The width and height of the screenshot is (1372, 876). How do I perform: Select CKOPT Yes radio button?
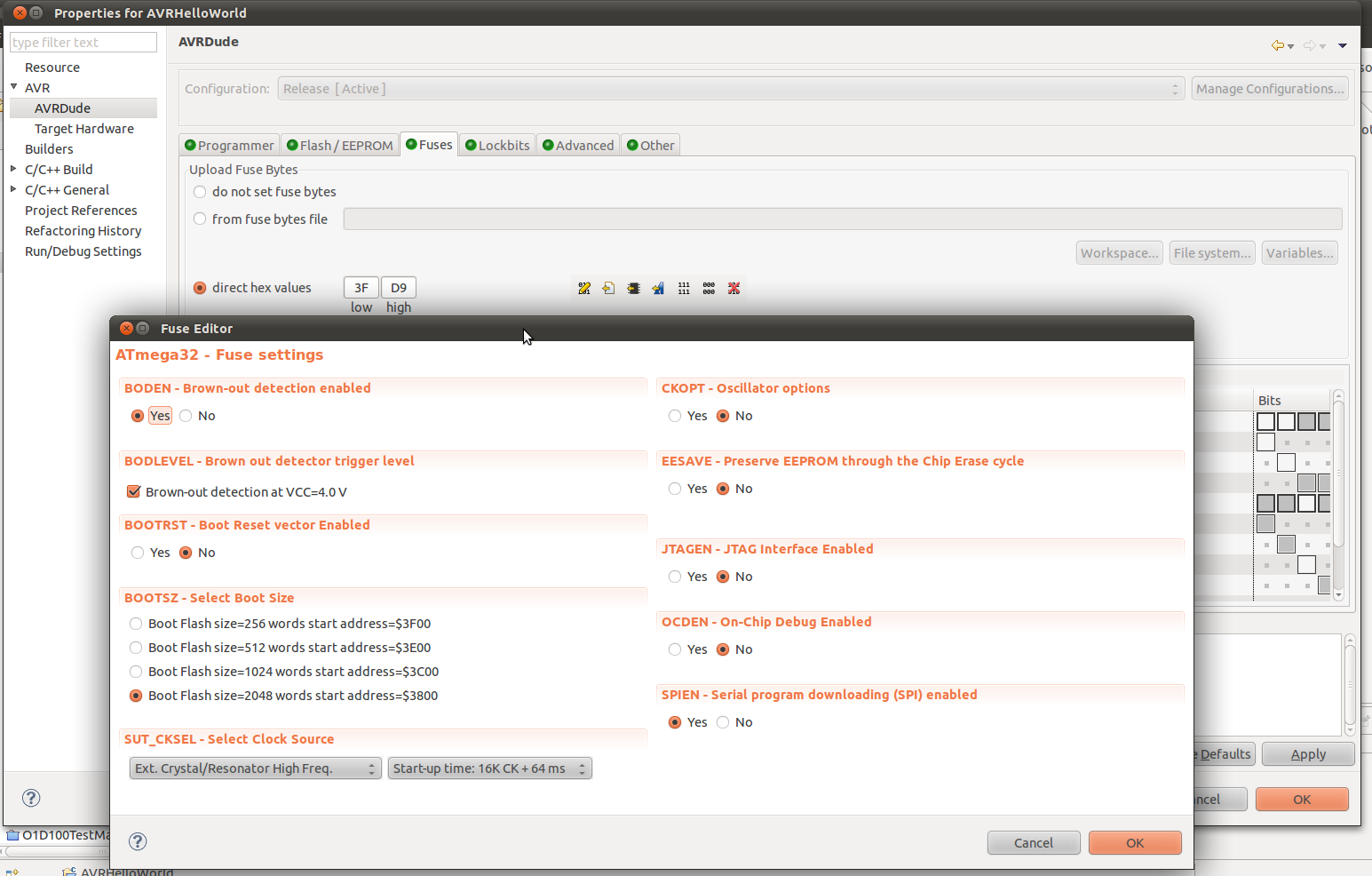click(x=675, y=416)
